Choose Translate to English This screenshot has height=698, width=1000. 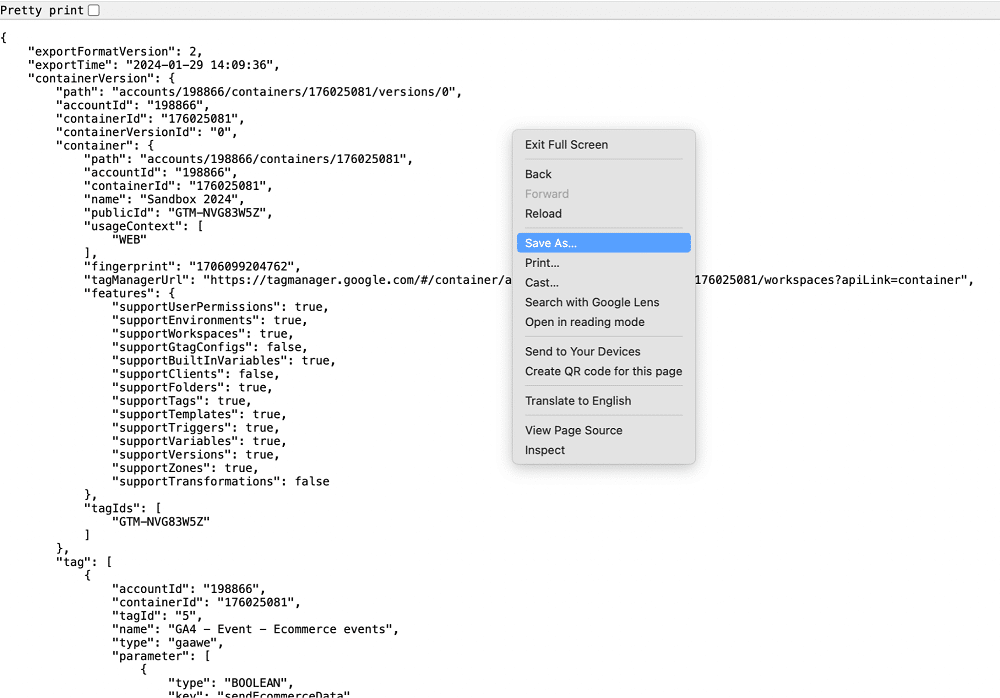[x=580, y=400]
